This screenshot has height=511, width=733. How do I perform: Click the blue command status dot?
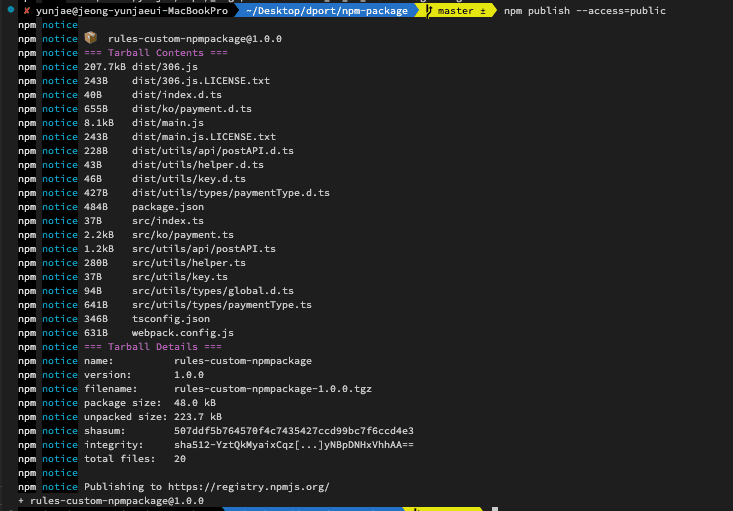(8, 10)
